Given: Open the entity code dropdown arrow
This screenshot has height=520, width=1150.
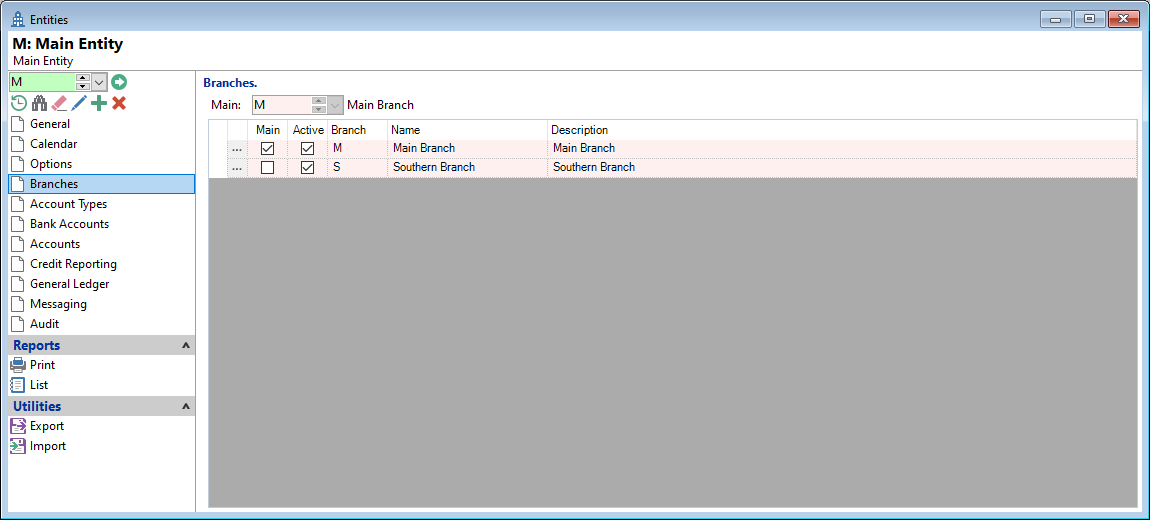Looking at the screenshot, I should pos(99,82).
